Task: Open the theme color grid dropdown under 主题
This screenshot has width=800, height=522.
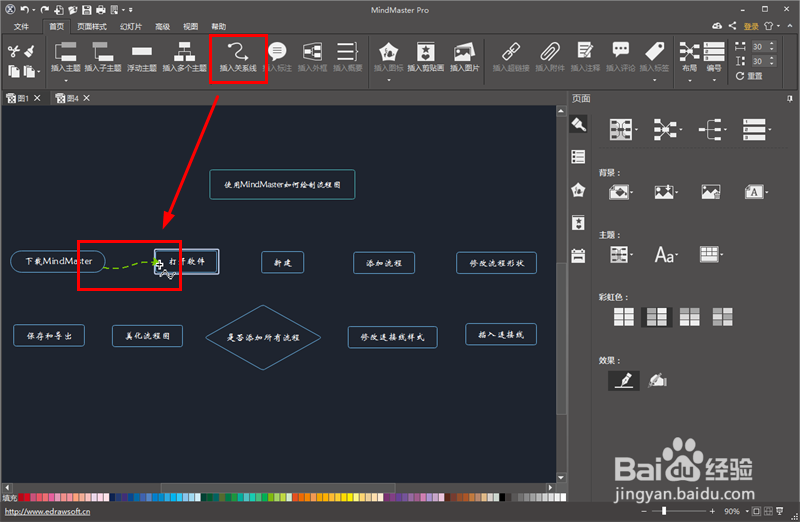Action: [x=711, y=254]
